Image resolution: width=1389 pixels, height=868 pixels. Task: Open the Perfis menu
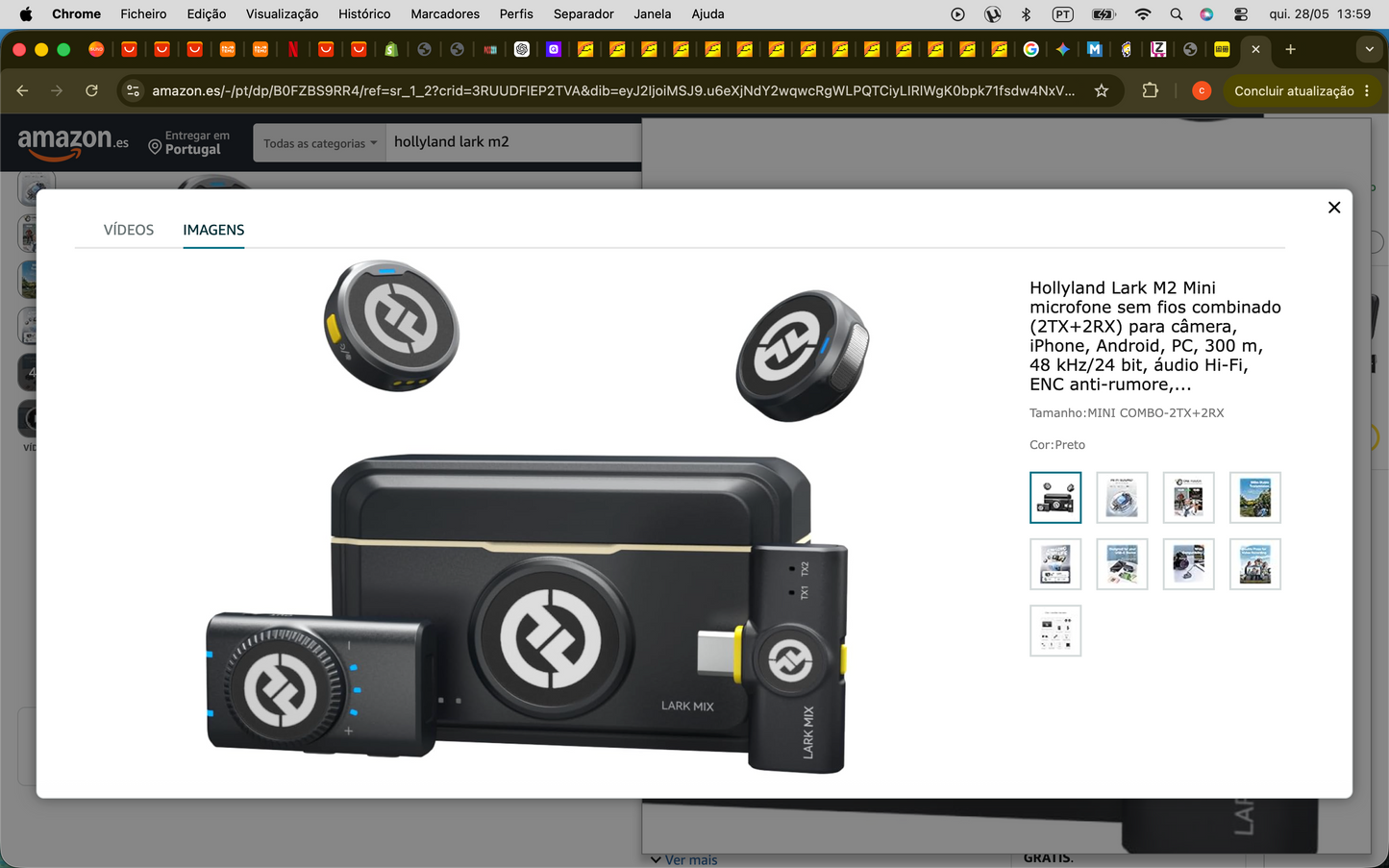(x=516, y=13)
